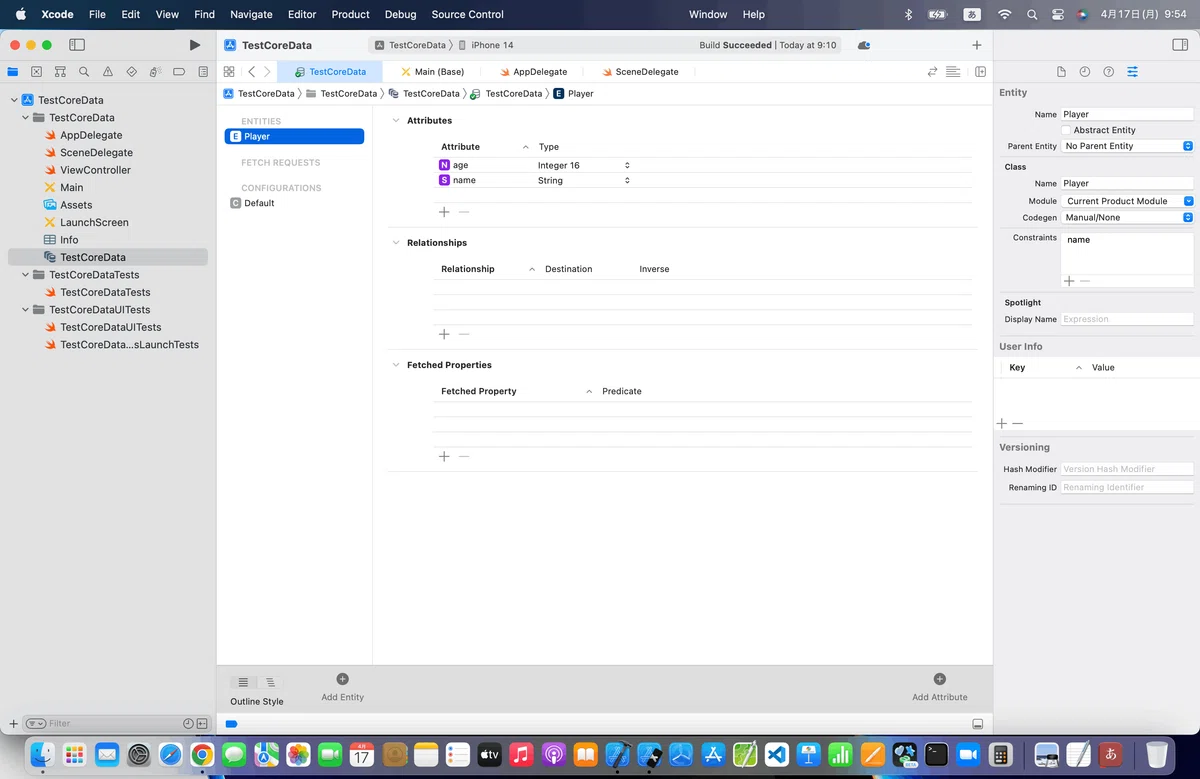Open the Debug menu

pos(401,14)
